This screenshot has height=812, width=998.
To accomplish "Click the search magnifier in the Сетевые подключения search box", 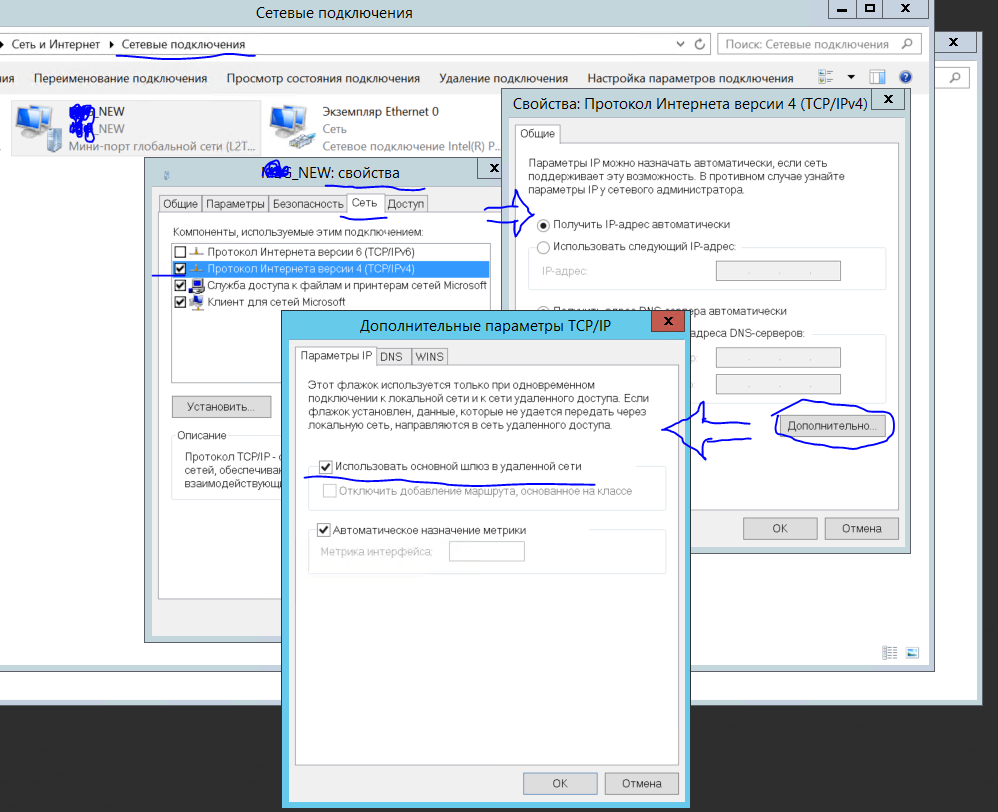I will (906, 44).
